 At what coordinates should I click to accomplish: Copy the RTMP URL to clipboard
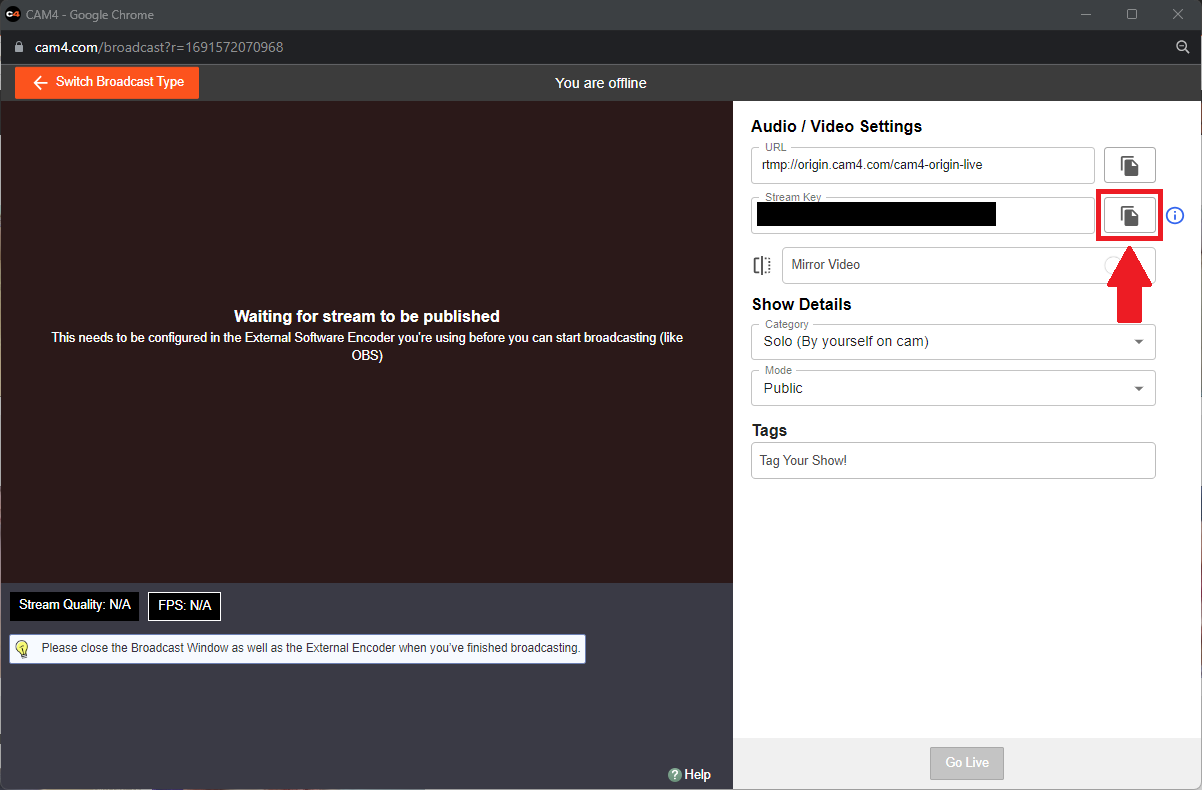(1129, 165)
